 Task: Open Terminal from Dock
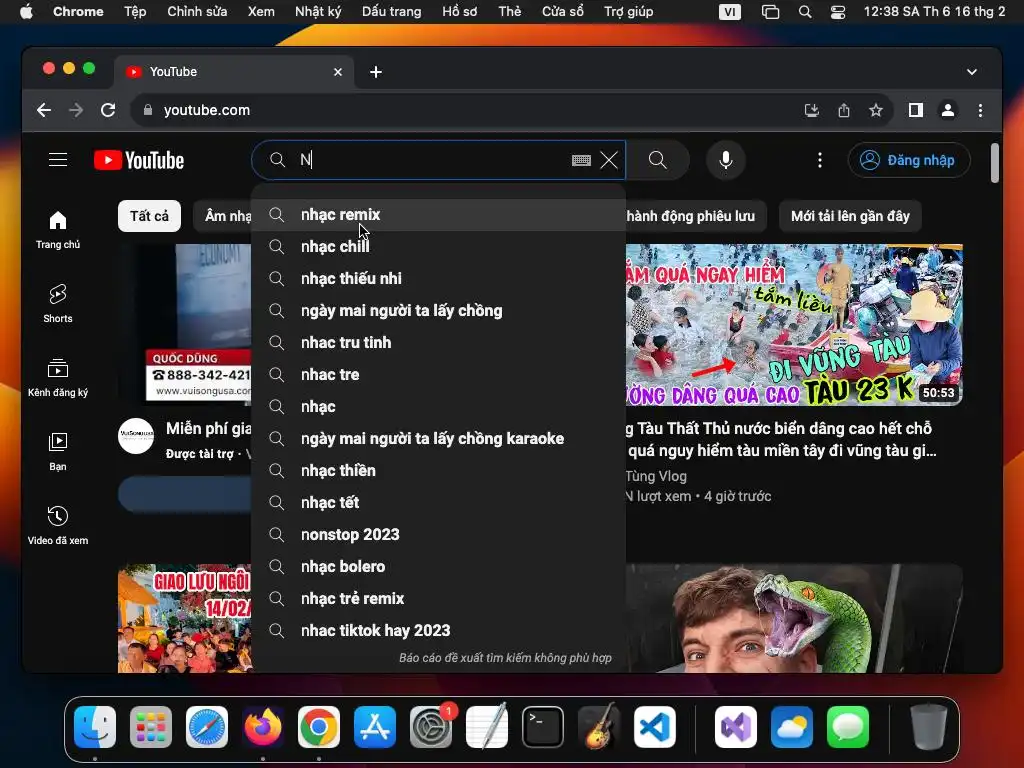(543, 727)
